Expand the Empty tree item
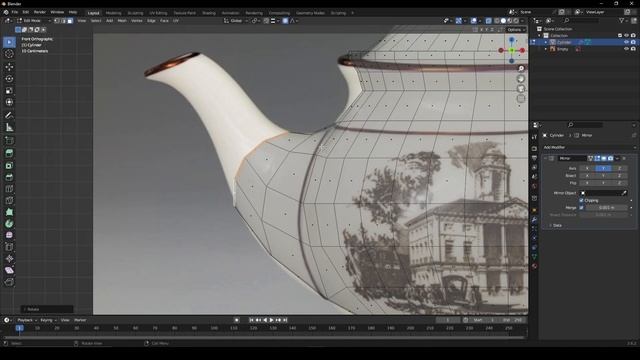The width and height of the screenshot is (640, 360). 546,49
